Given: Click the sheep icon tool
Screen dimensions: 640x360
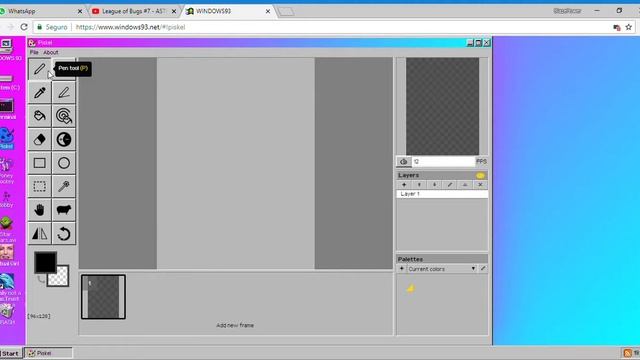Looking at the screenshot, I should (x=64, y=210).
